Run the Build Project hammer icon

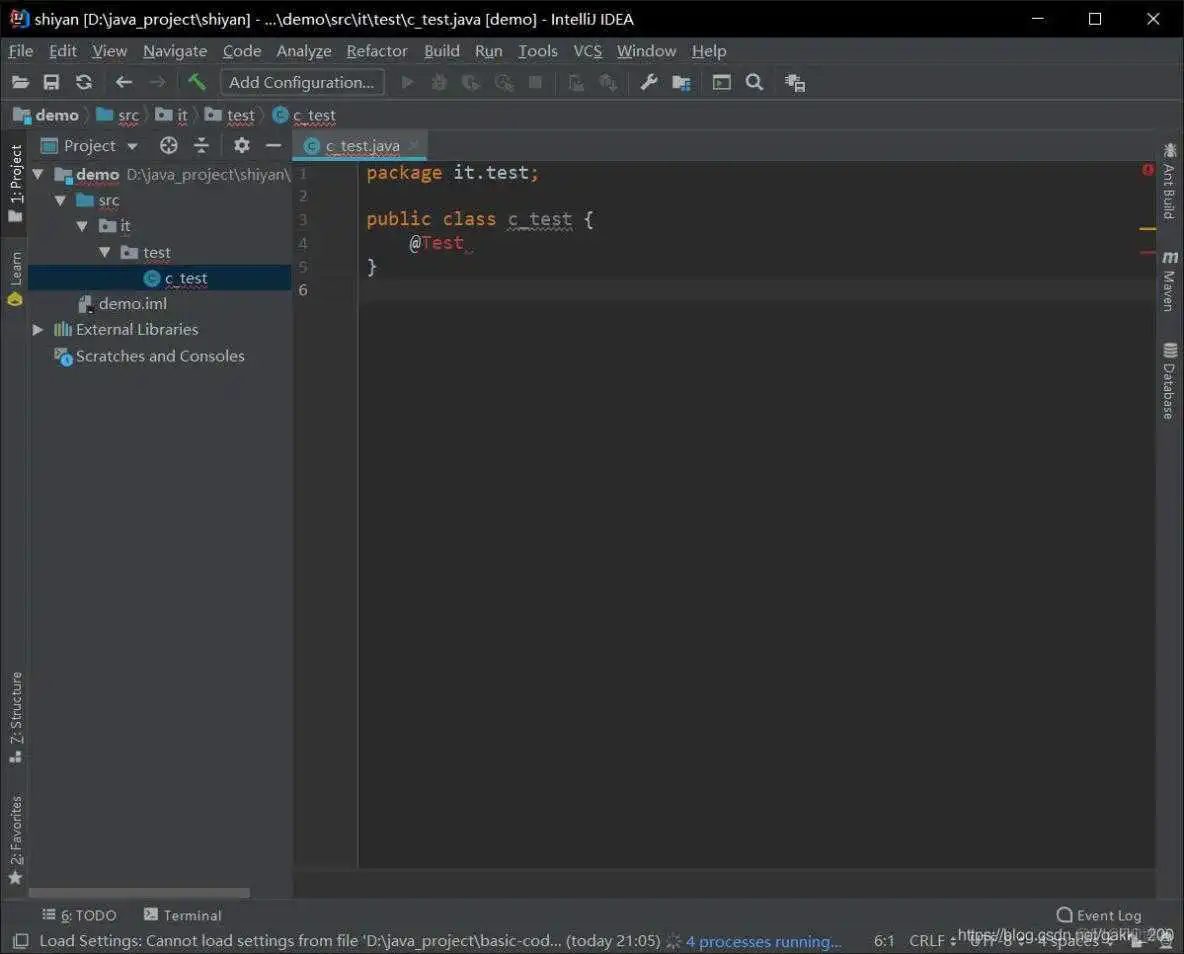(197, 82)
